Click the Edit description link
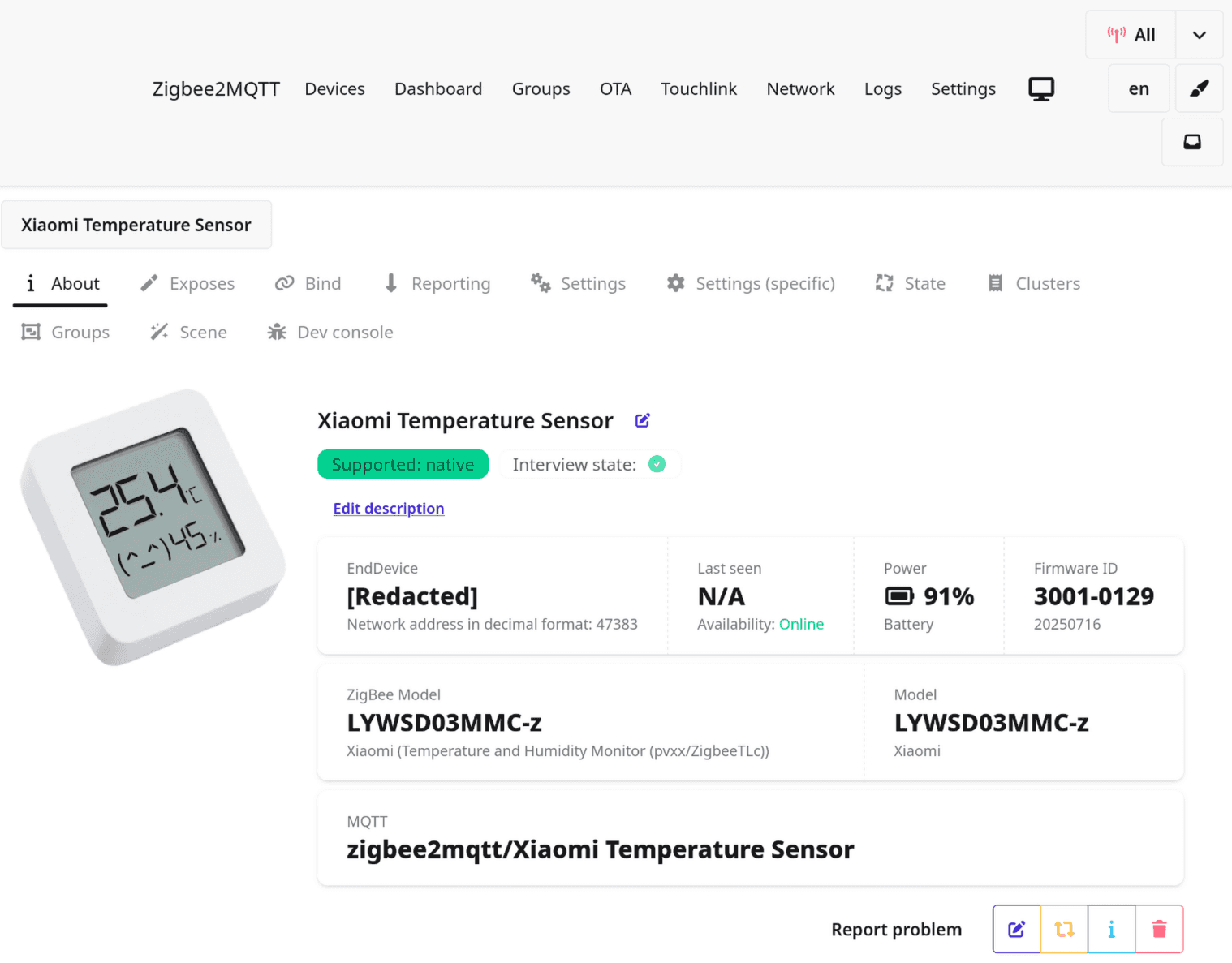Viewport: 1232px width, 963px height. (389, 509)
